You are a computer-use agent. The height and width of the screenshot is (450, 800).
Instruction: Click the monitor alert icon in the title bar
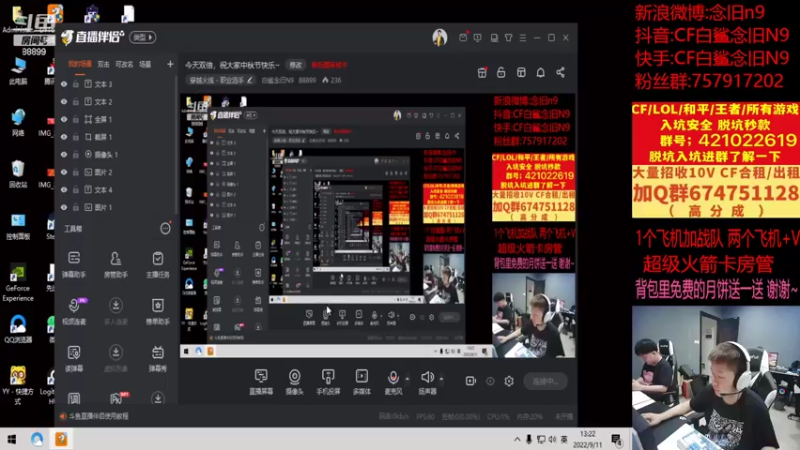pyautogui.click(x=478, y=38)
